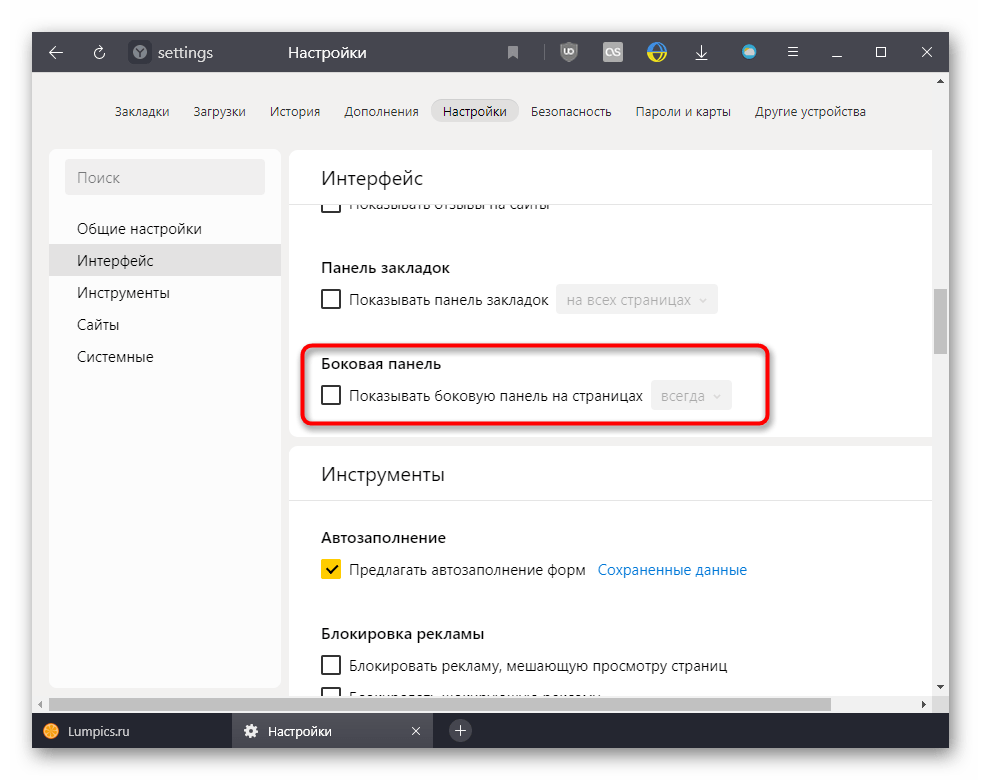Click the Блокировка рекламы heading

(x=402, y=634)
